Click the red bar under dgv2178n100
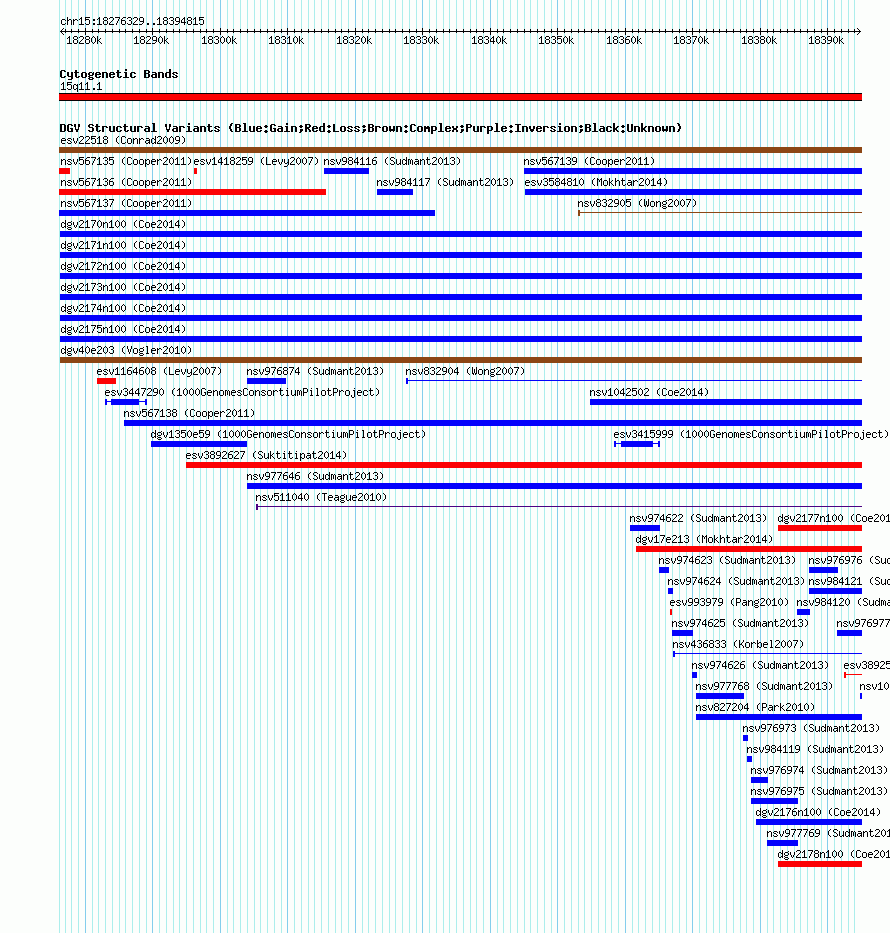 pyautogui.click(x=820, y=864)
